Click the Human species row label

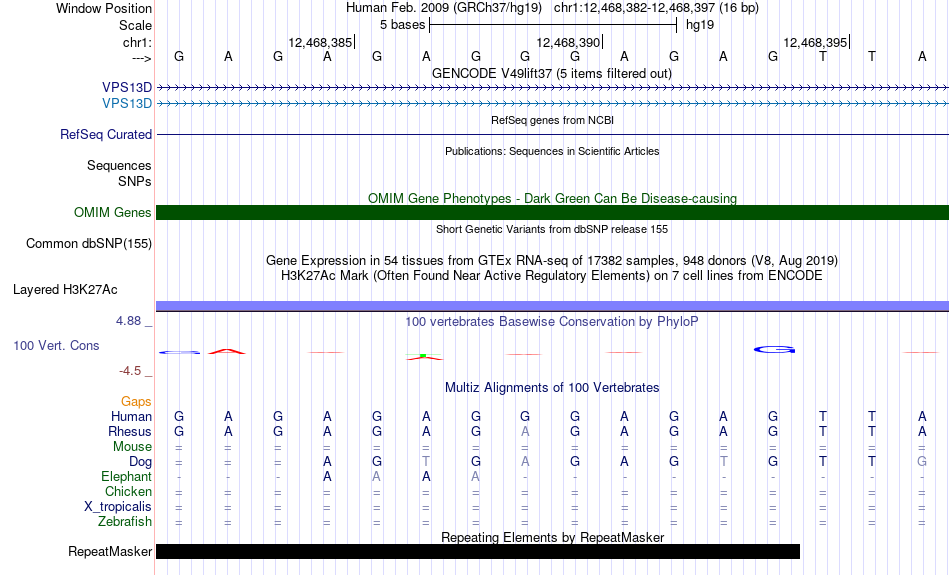click(131, 417)
